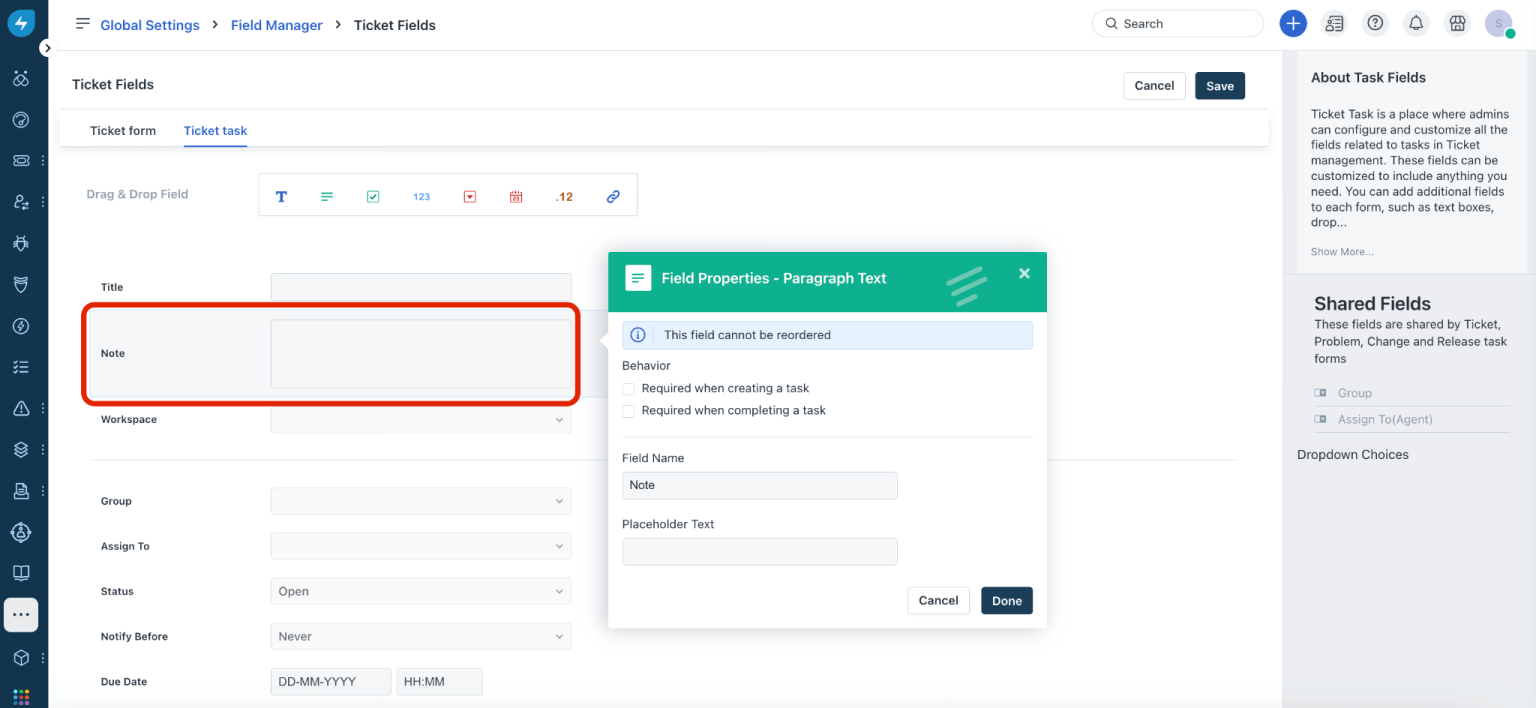Screen dimensions: 1536x708
Task: Expand the Workspace dropdown
Action: [x=420, y=419]
